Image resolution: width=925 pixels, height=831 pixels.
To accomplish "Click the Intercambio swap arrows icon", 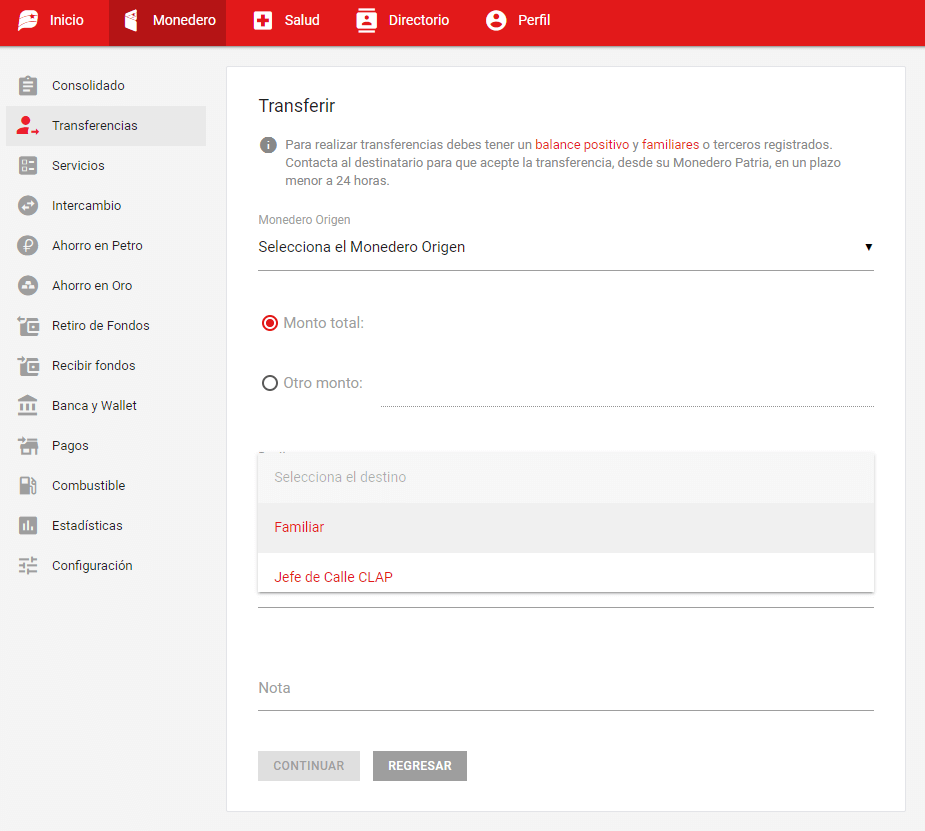I will point(28,206).
